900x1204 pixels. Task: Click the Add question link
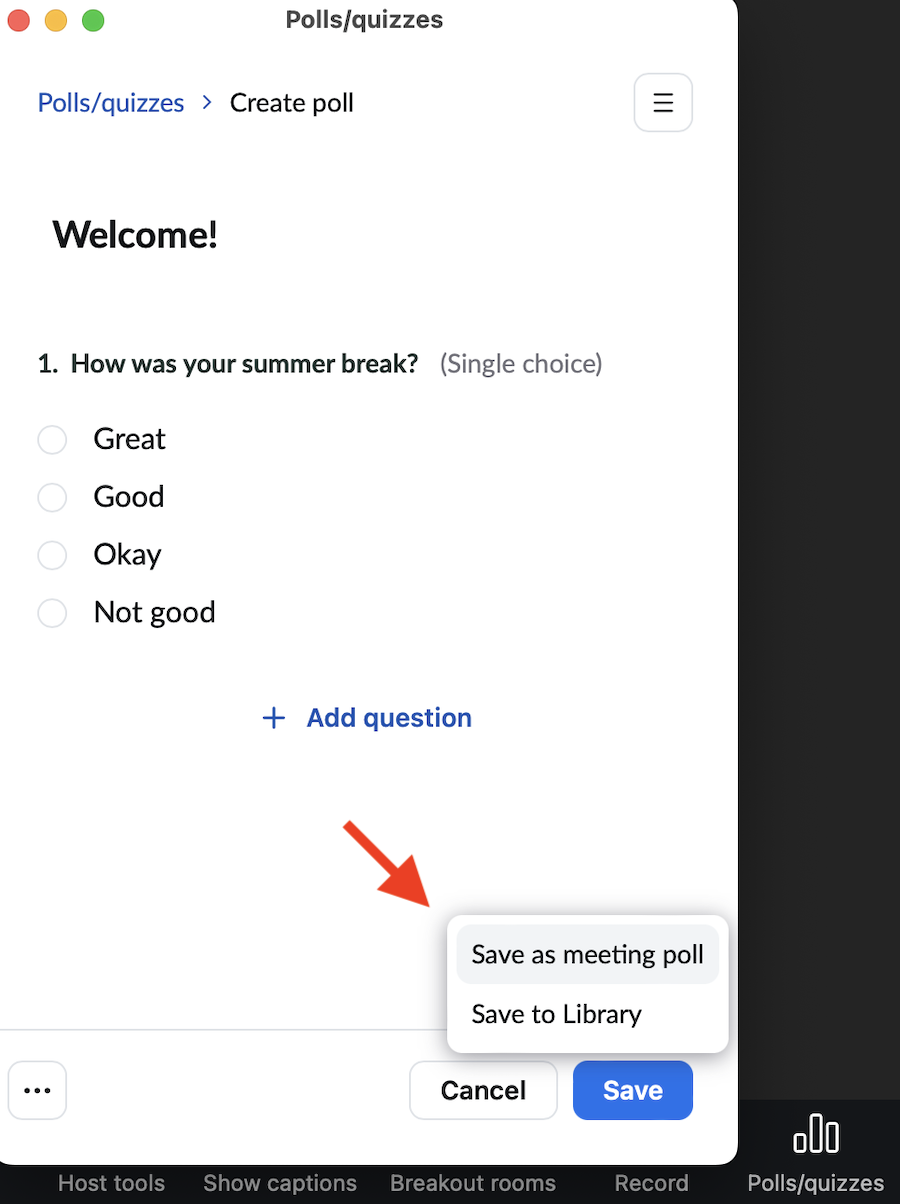(x=389, y=718)
